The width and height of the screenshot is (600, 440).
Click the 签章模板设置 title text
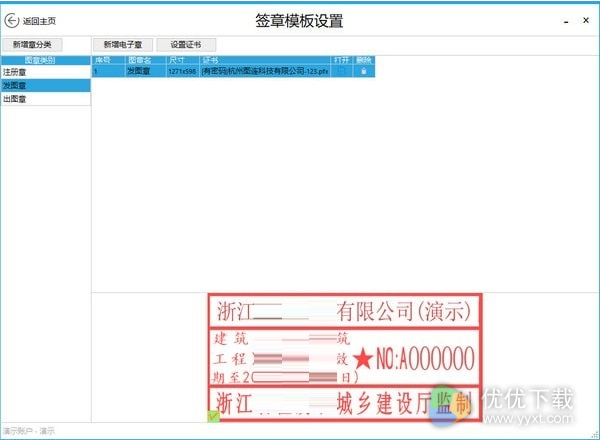299,21
